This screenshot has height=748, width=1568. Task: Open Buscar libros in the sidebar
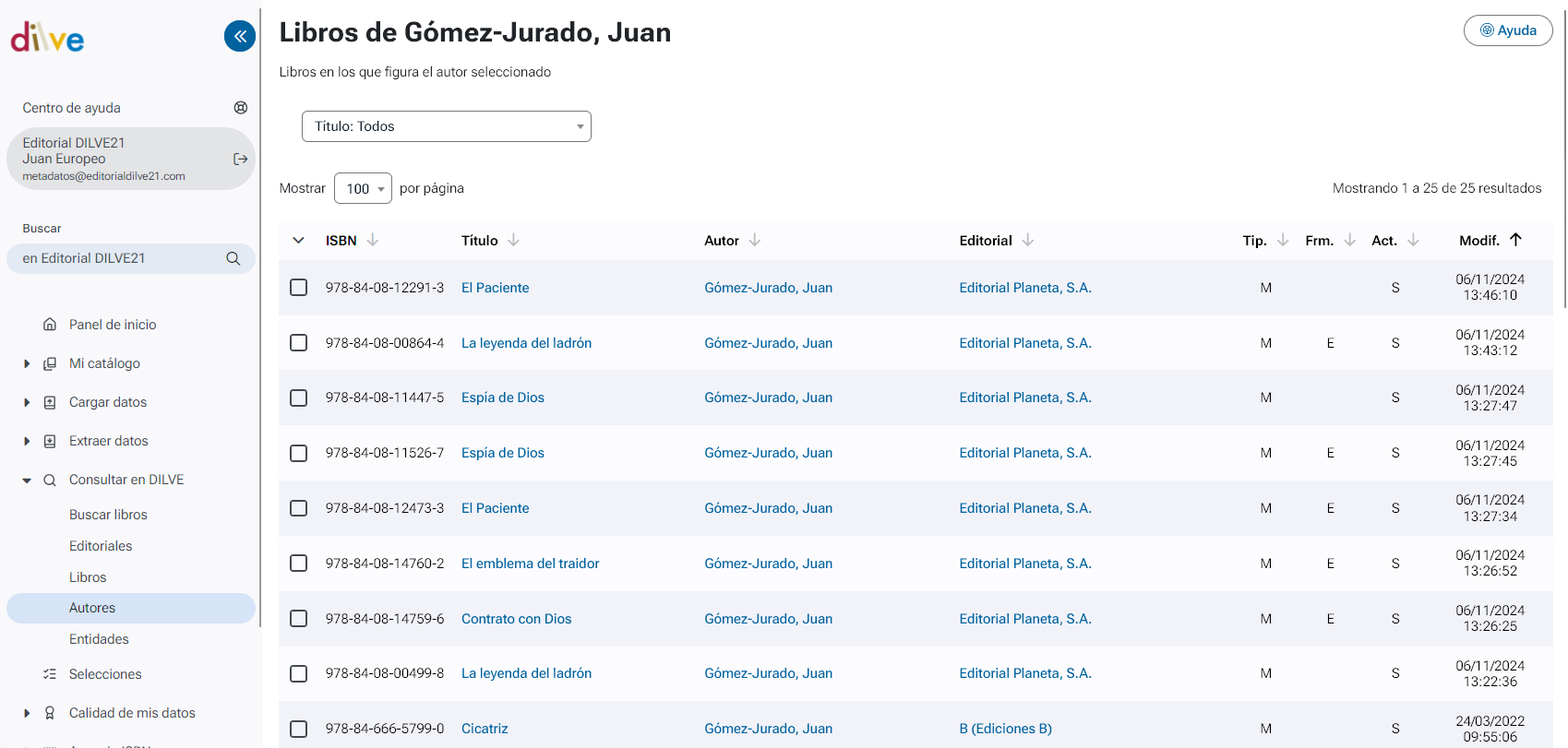pyautogui.click(x=108, y=515)
